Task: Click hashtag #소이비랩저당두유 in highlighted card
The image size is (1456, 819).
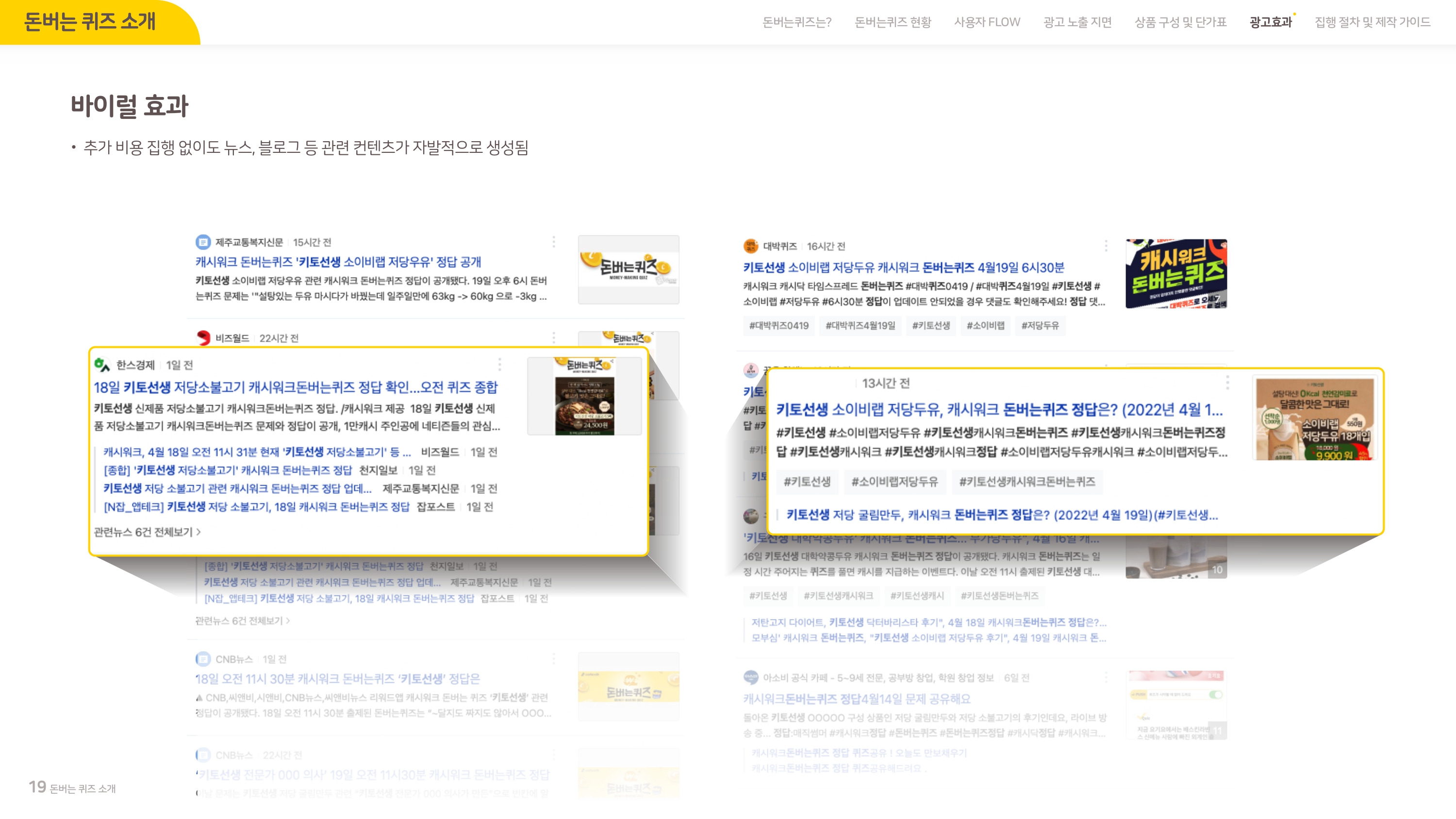Action: click(x=894, y=482)
